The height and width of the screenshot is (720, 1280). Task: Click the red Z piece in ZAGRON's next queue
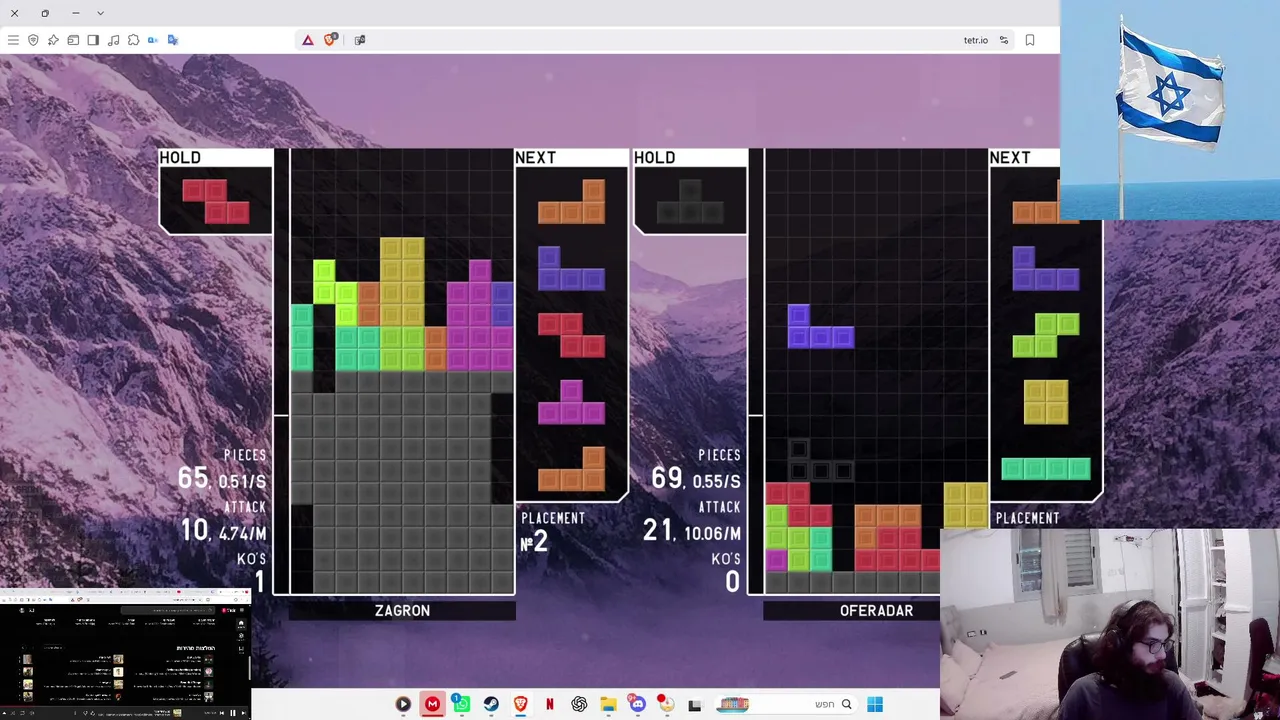click(571, 335)
